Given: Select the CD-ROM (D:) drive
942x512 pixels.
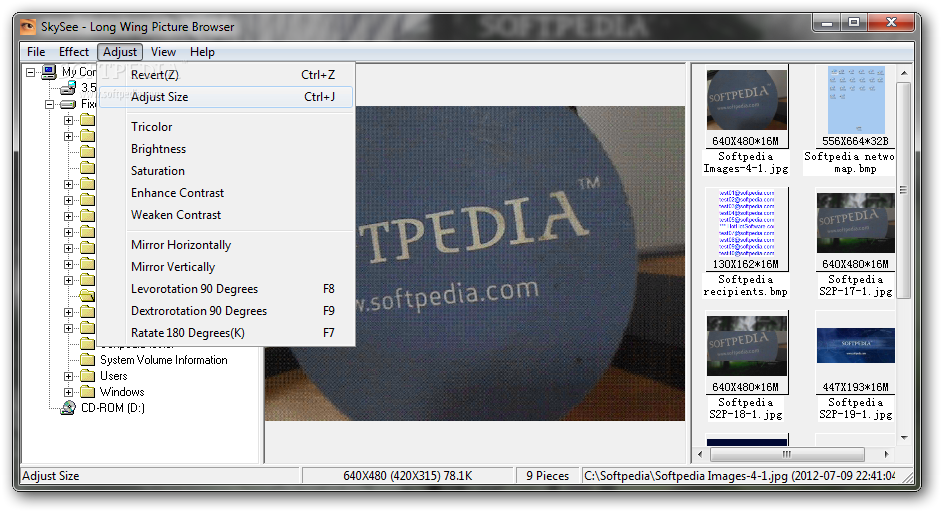Looking at the screenshot, I should pos(113,408).
